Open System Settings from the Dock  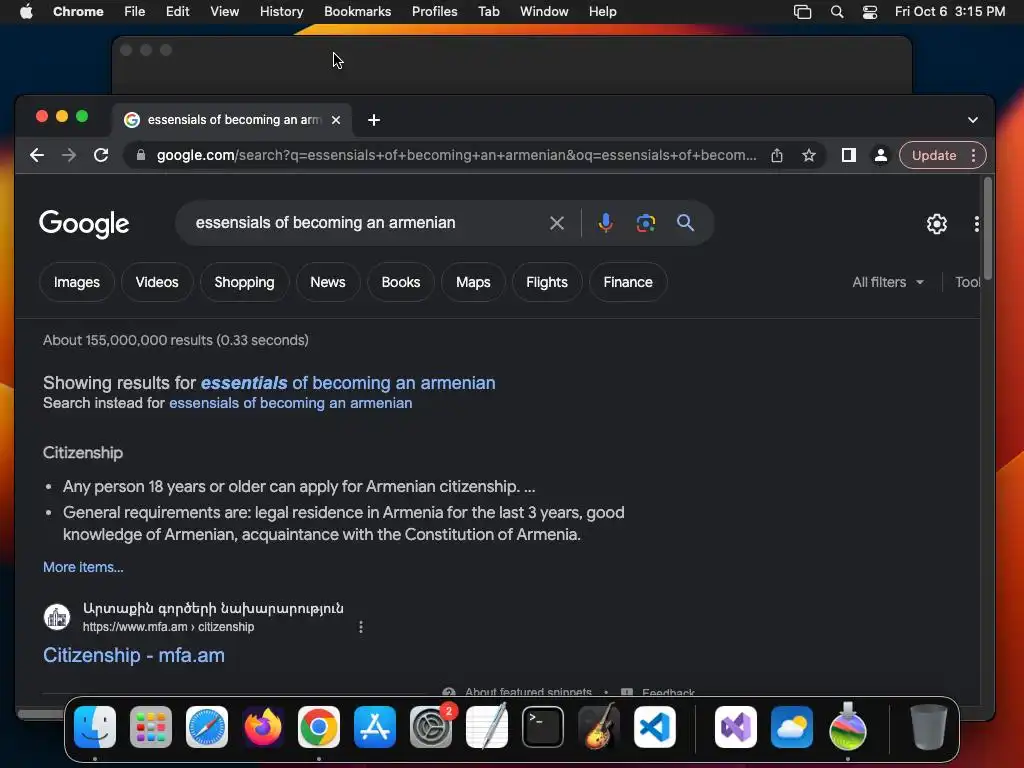coord(431,727)
